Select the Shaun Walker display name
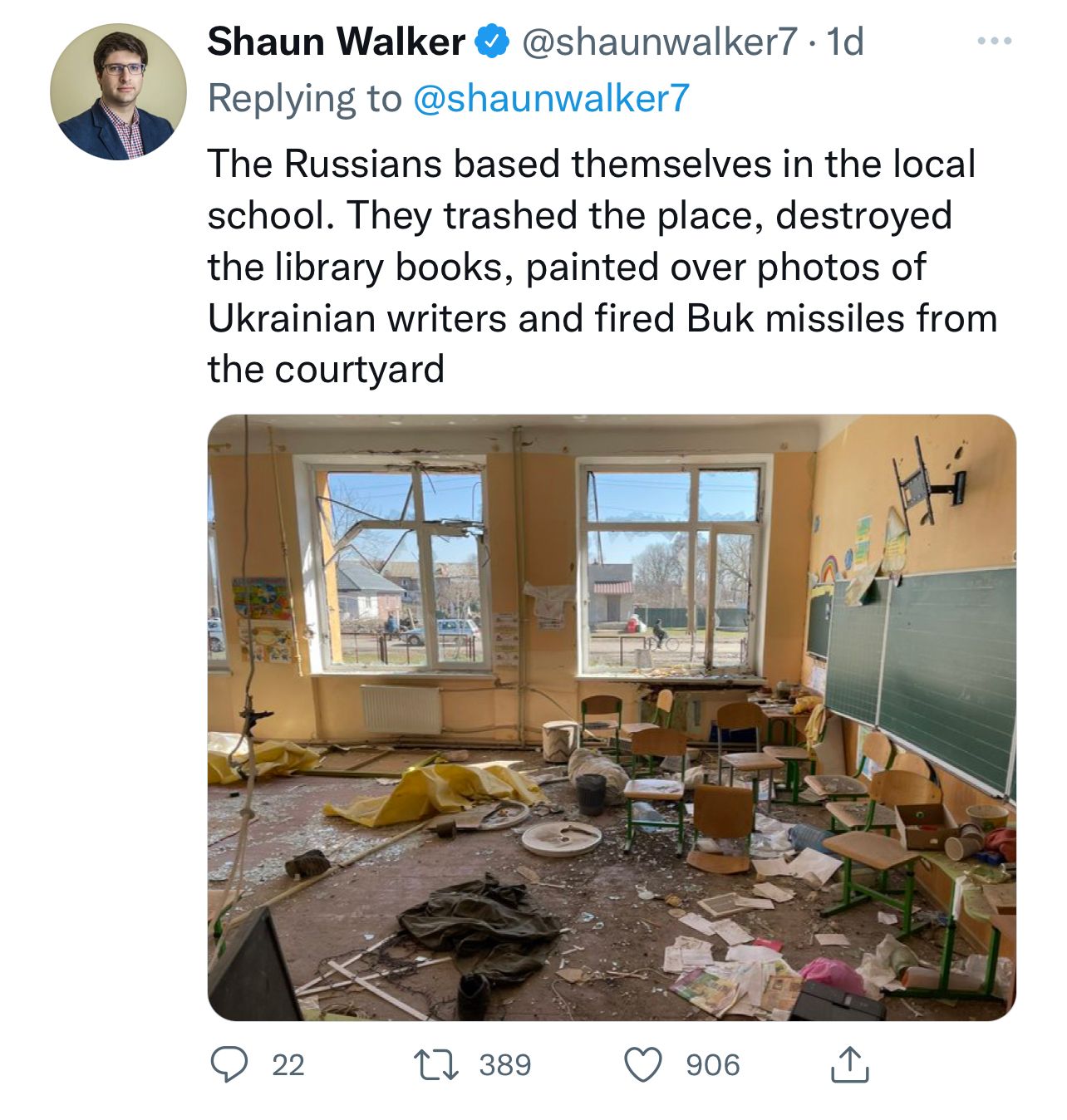 336,42
